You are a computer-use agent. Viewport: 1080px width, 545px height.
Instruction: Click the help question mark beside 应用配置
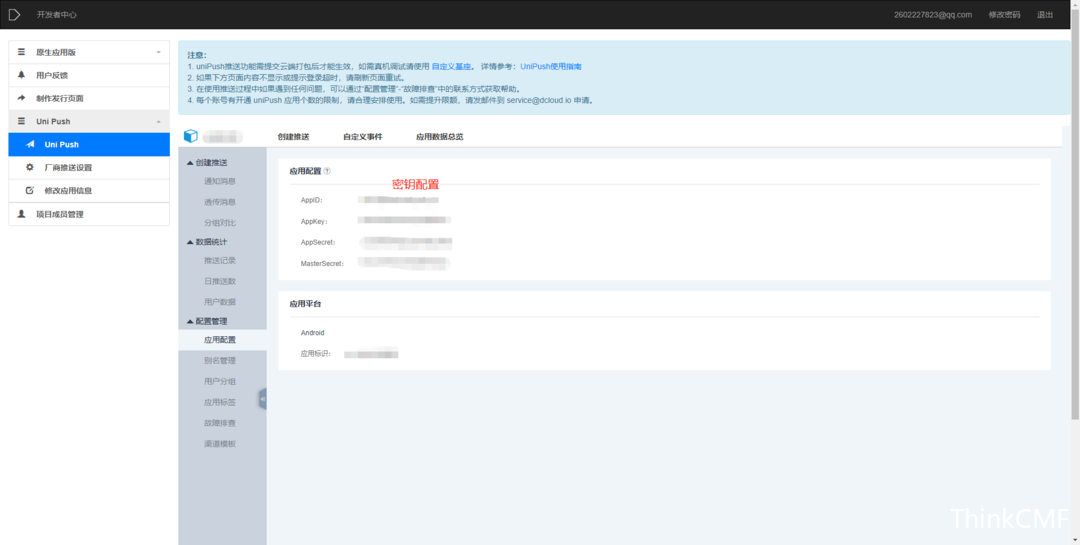327,171
